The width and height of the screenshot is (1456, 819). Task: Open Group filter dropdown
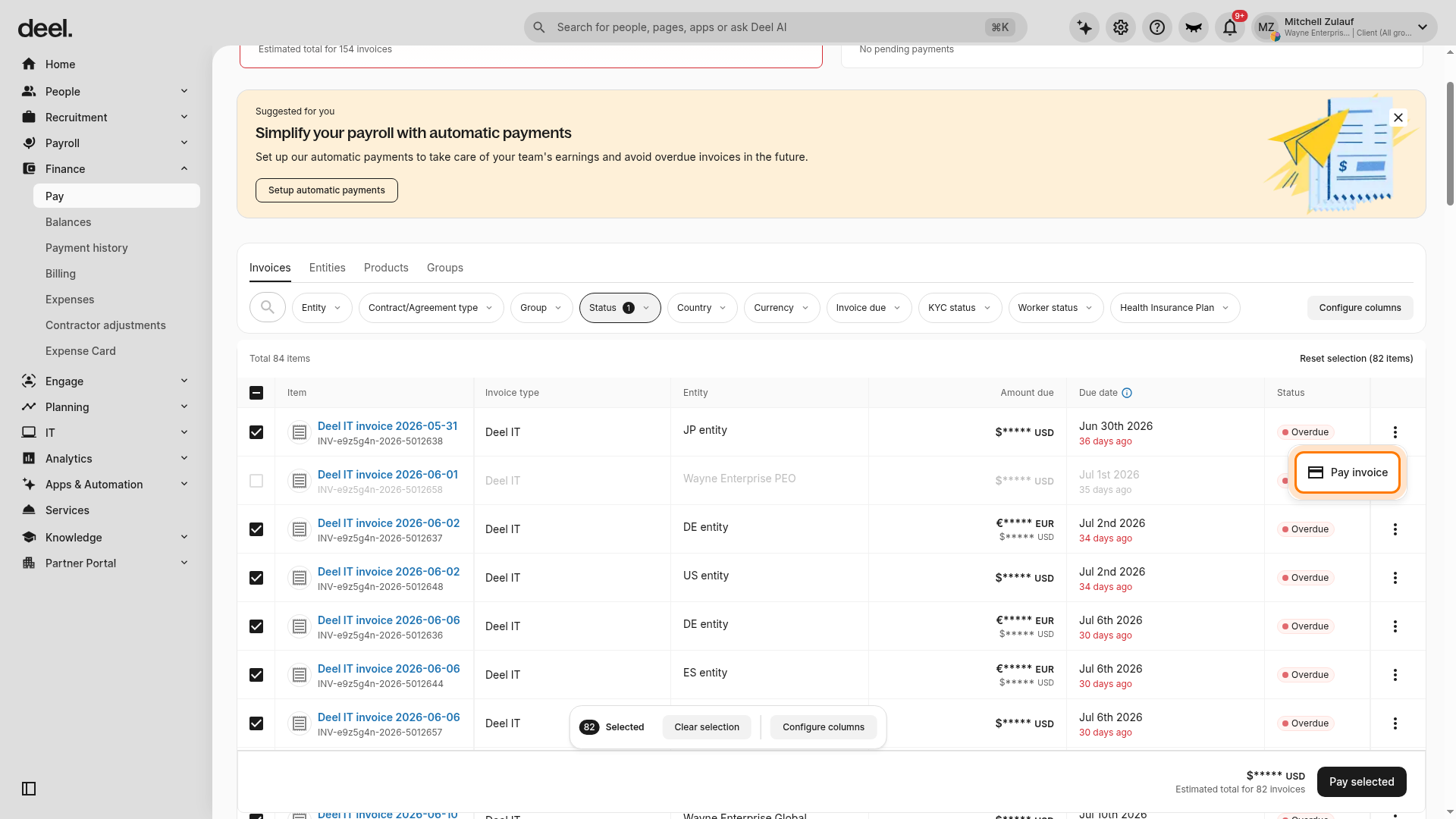[541, 308]
